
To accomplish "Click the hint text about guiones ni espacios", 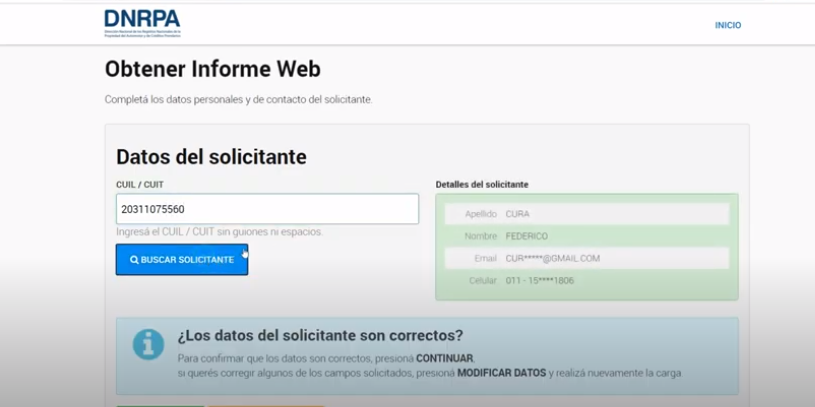I will (x=219, y=232).
